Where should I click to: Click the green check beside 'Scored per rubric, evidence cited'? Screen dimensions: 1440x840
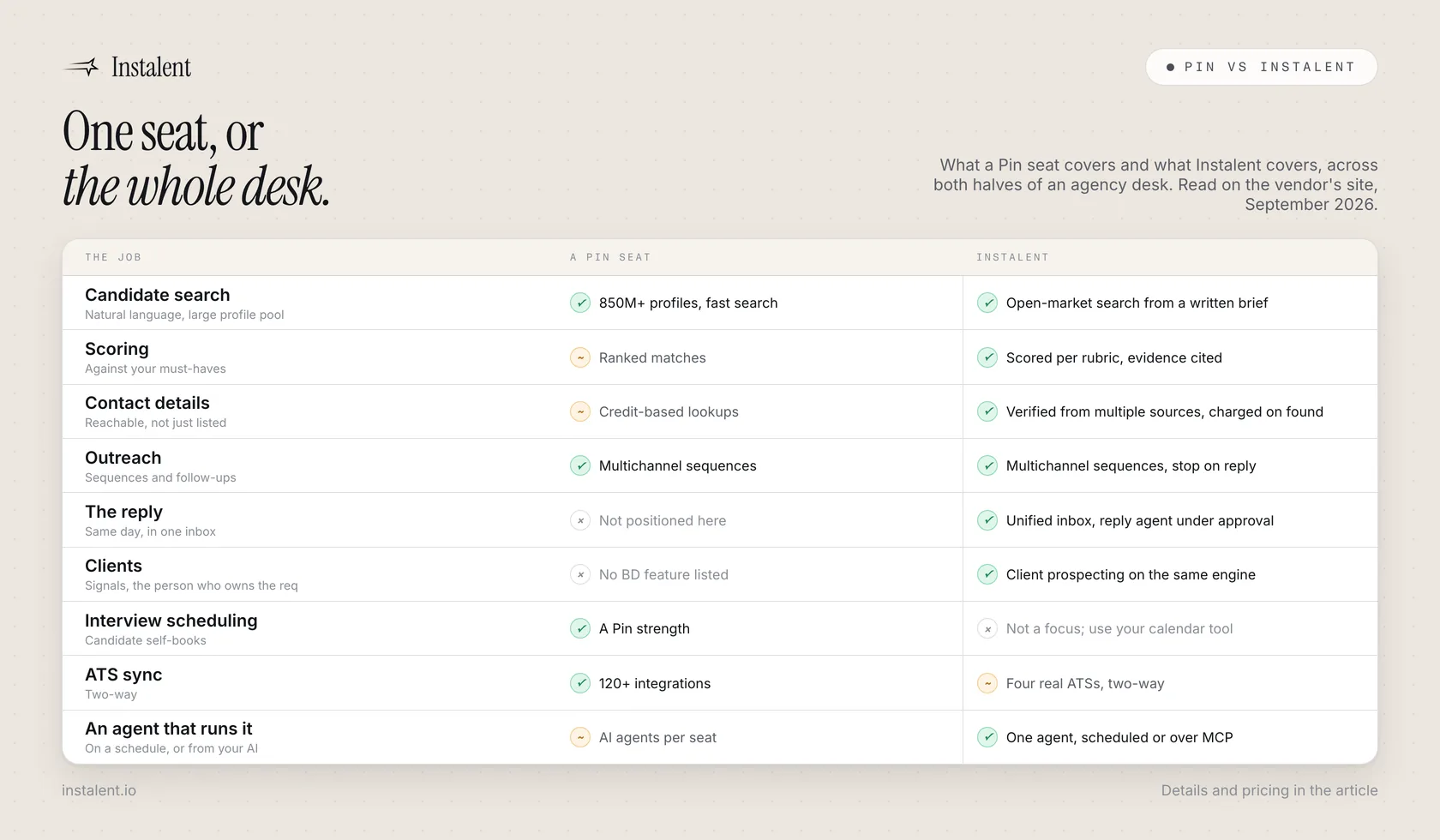pyautogui.click(x=987, y=357)
